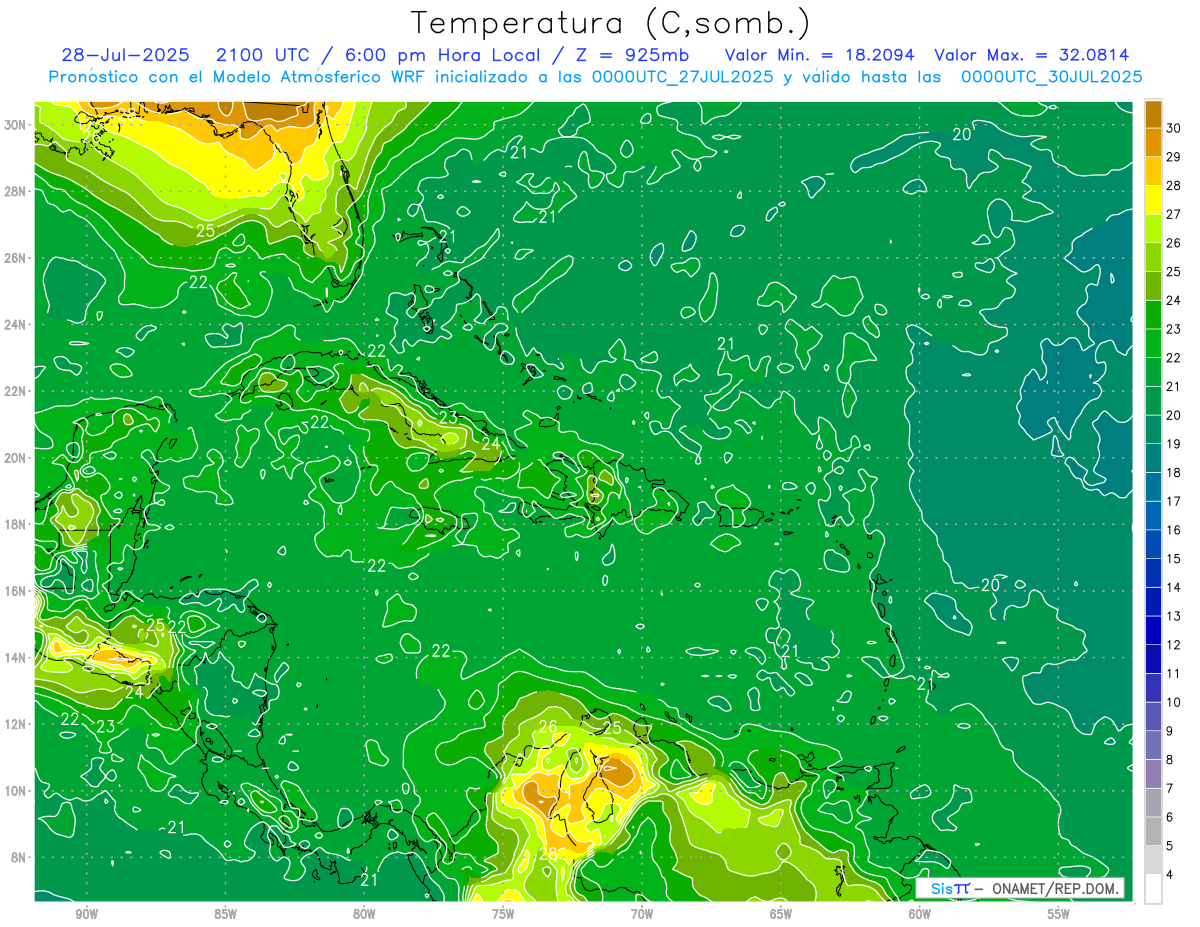Viewport: 1200px width, 927px height.
Task: Click 'Valor Max. = 32.0814' value
Action: point(1031,55)
